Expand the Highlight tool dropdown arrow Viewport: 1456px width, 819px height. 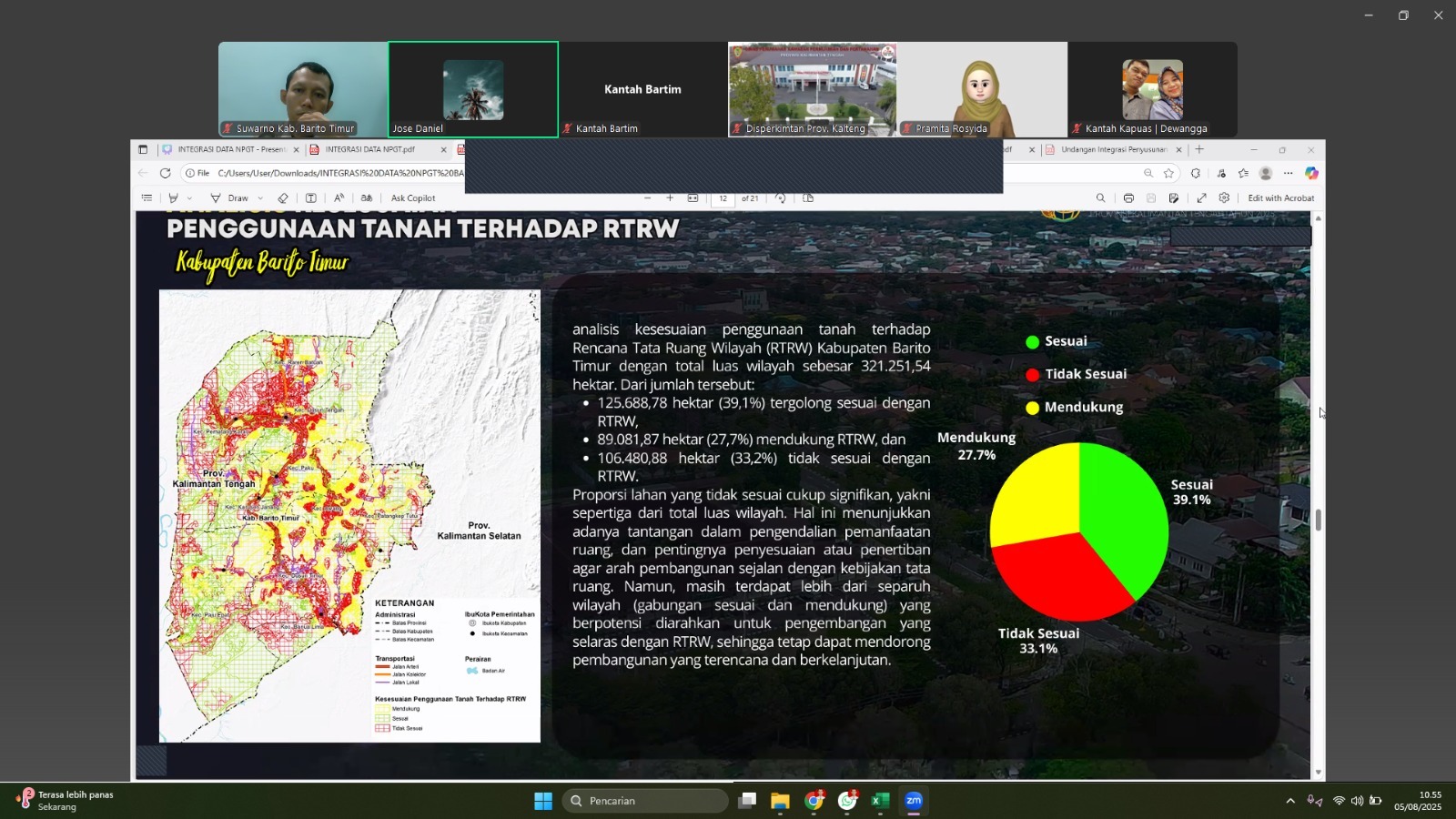point(189,198)
